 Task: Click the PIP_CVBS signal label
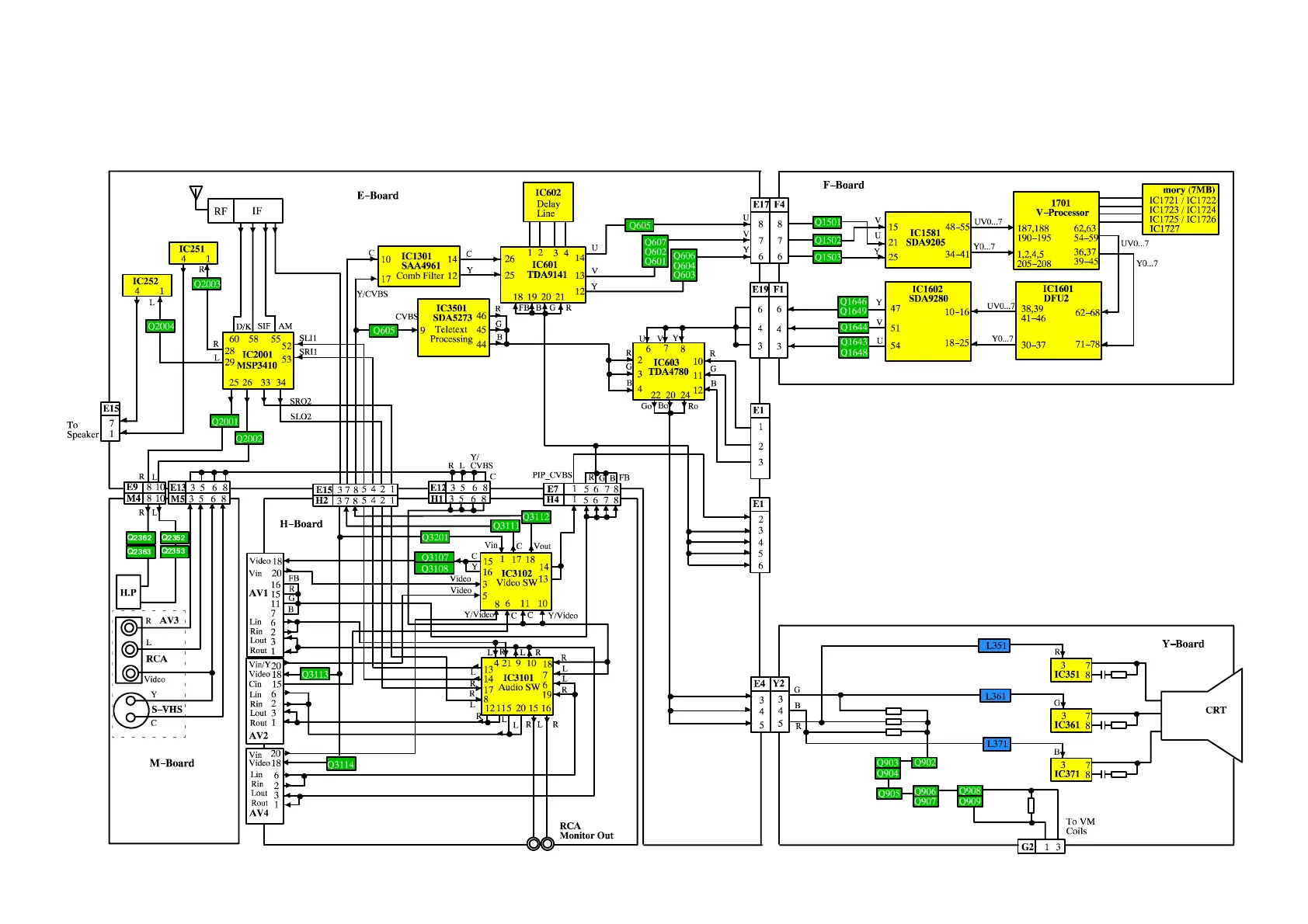(x=552, y=475)
